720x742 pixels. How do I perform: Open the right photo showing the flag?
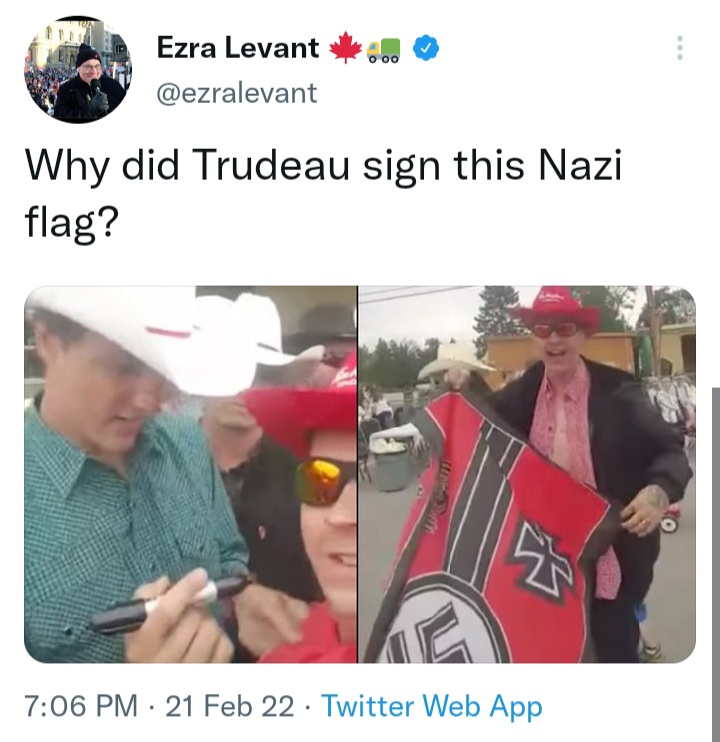[x=527, y=474]
